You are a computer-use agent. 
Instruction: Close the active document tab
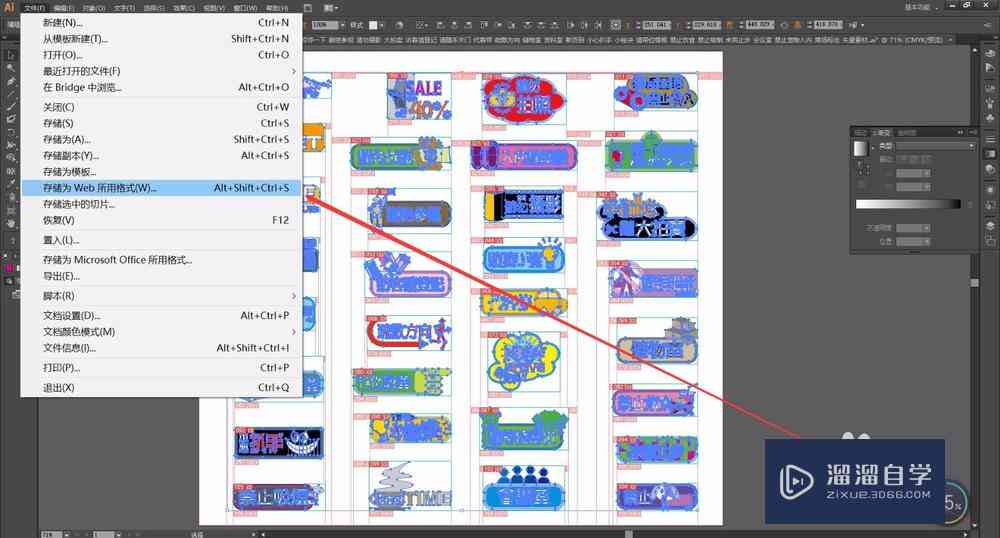(950, 40)
